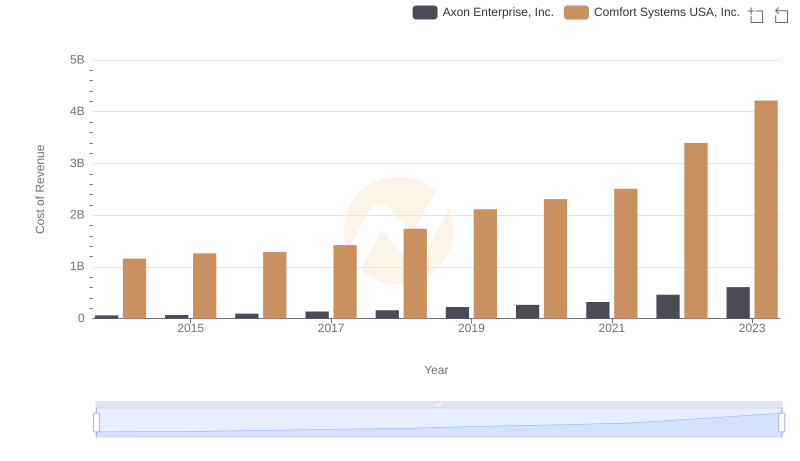Click the Axon Enterprise, Inc. legend label
This screenshot has height=461, width=800.
pos(498,12)
